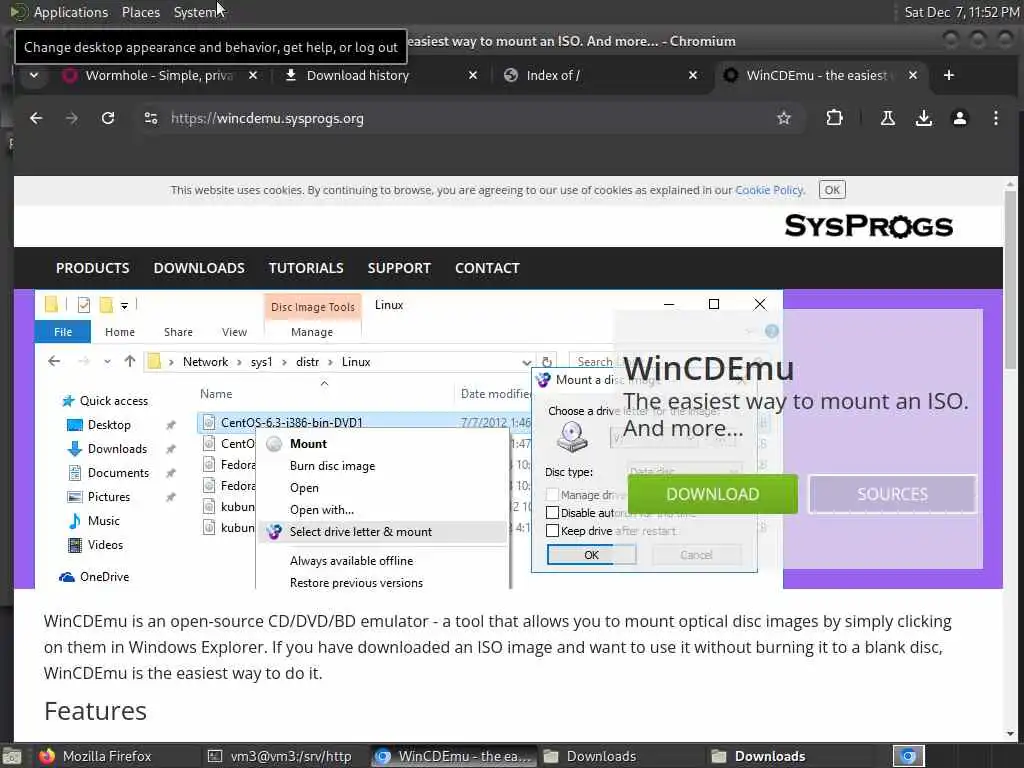The image size is (1024, 768).
Task: Close the WinCDEmu tab
Action: click(x=913, y=75)
